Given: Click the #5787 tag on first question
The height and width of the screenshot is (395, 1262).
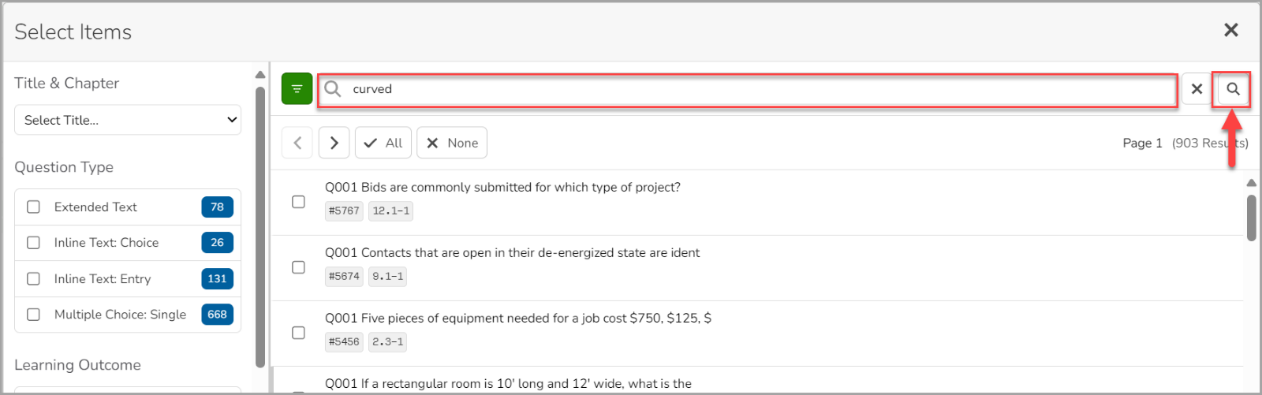Looking at the screenshot, I should pyautogui.click(x=344, y=211).
